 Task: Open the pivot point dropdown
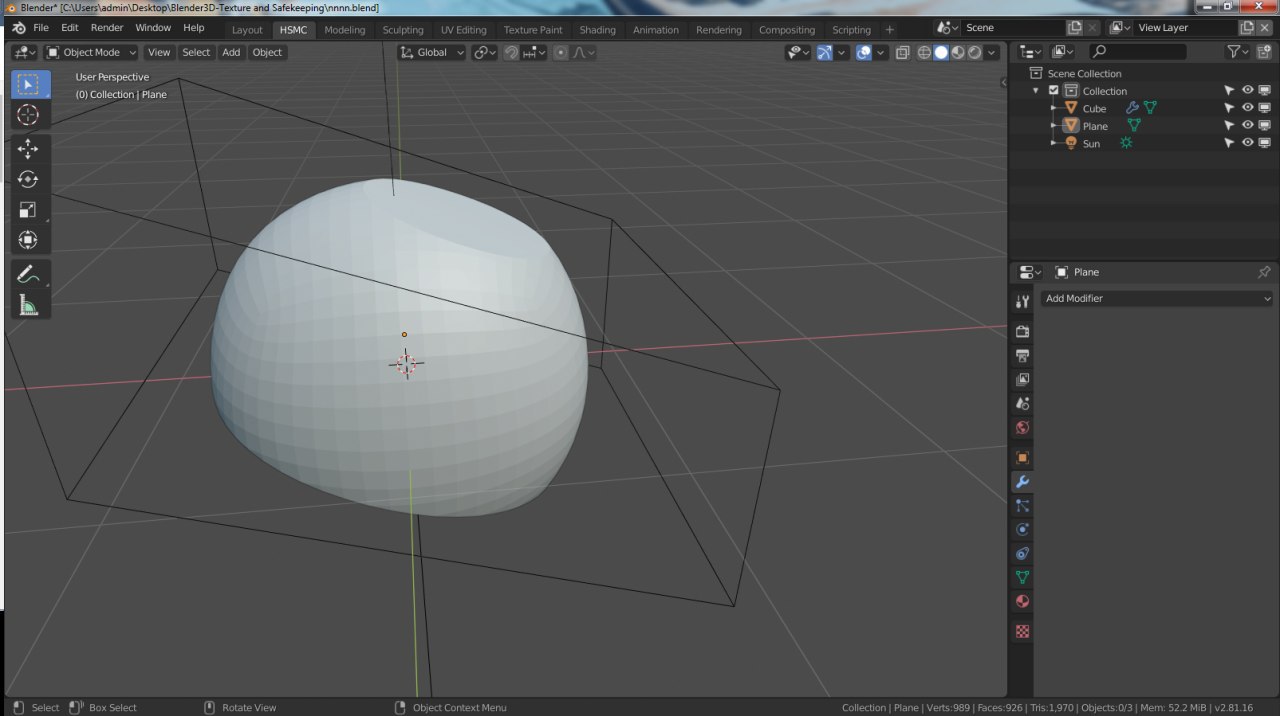coord(485,52)
